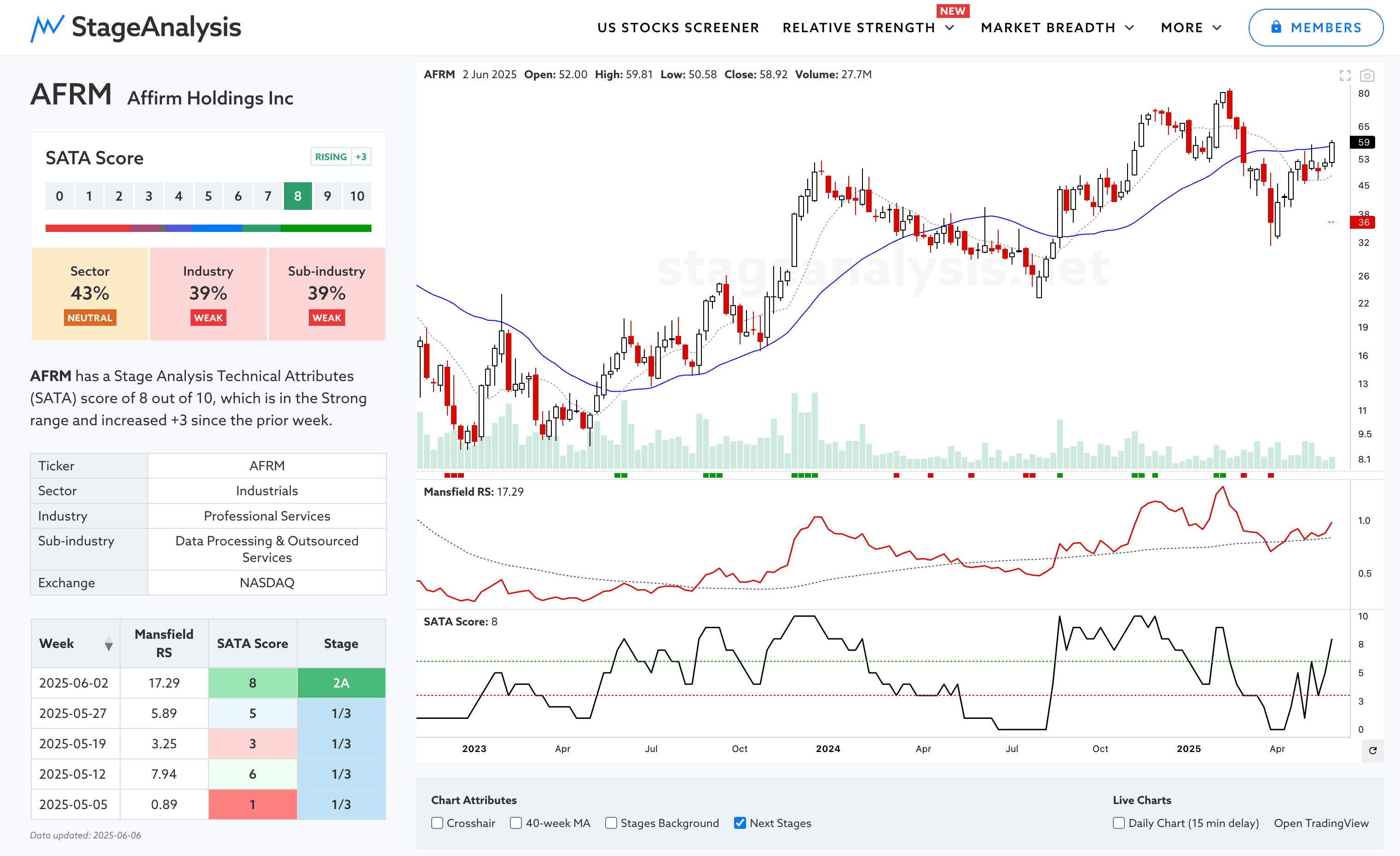
Task: Click the Sub-industry 39% Weak card
Action: 327,294
